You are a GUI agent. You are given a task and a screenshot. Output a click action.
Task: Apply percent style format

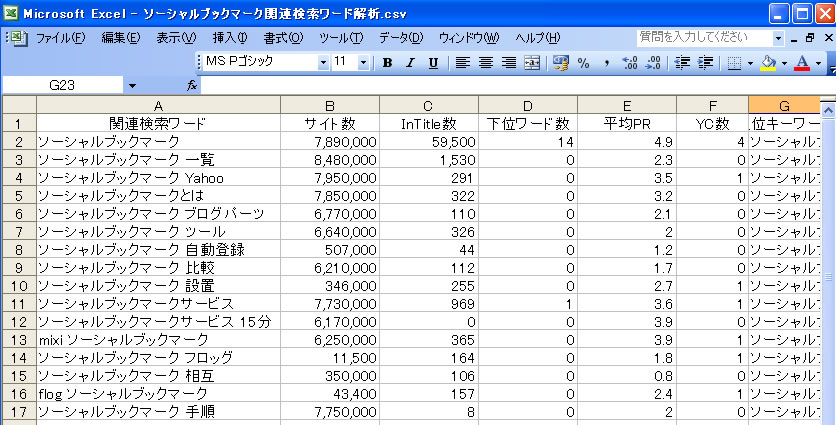[584, 63]
